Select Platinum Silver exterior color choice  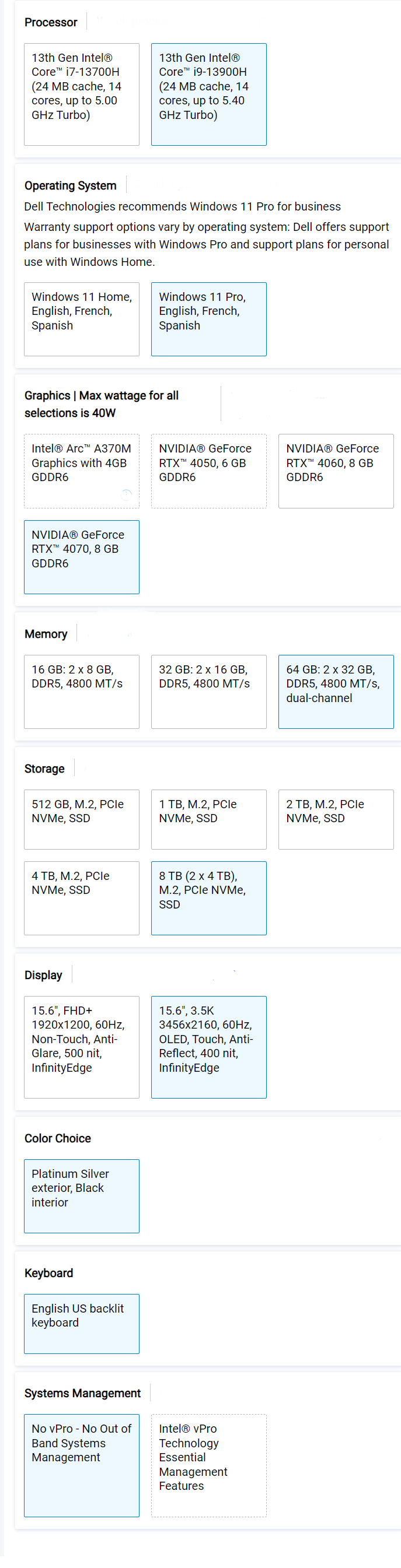tap(82, 1196)
